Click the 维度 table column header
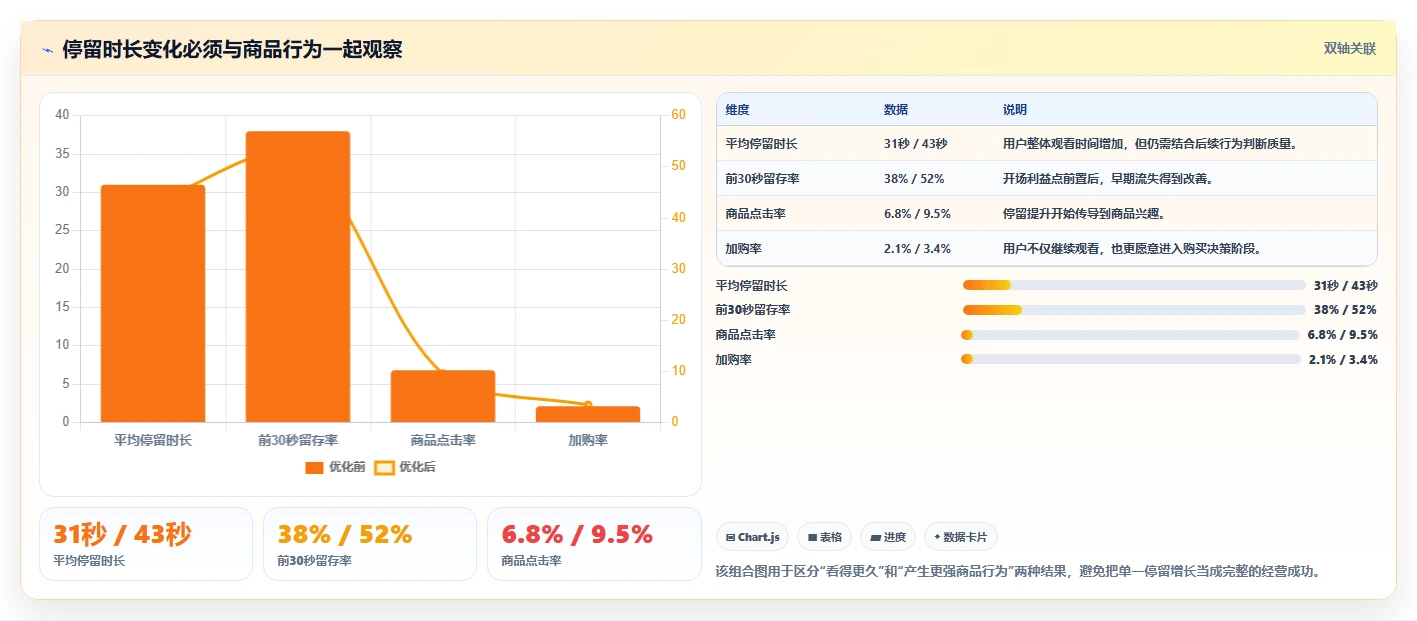1417x621 pixels. pos(738,110)
